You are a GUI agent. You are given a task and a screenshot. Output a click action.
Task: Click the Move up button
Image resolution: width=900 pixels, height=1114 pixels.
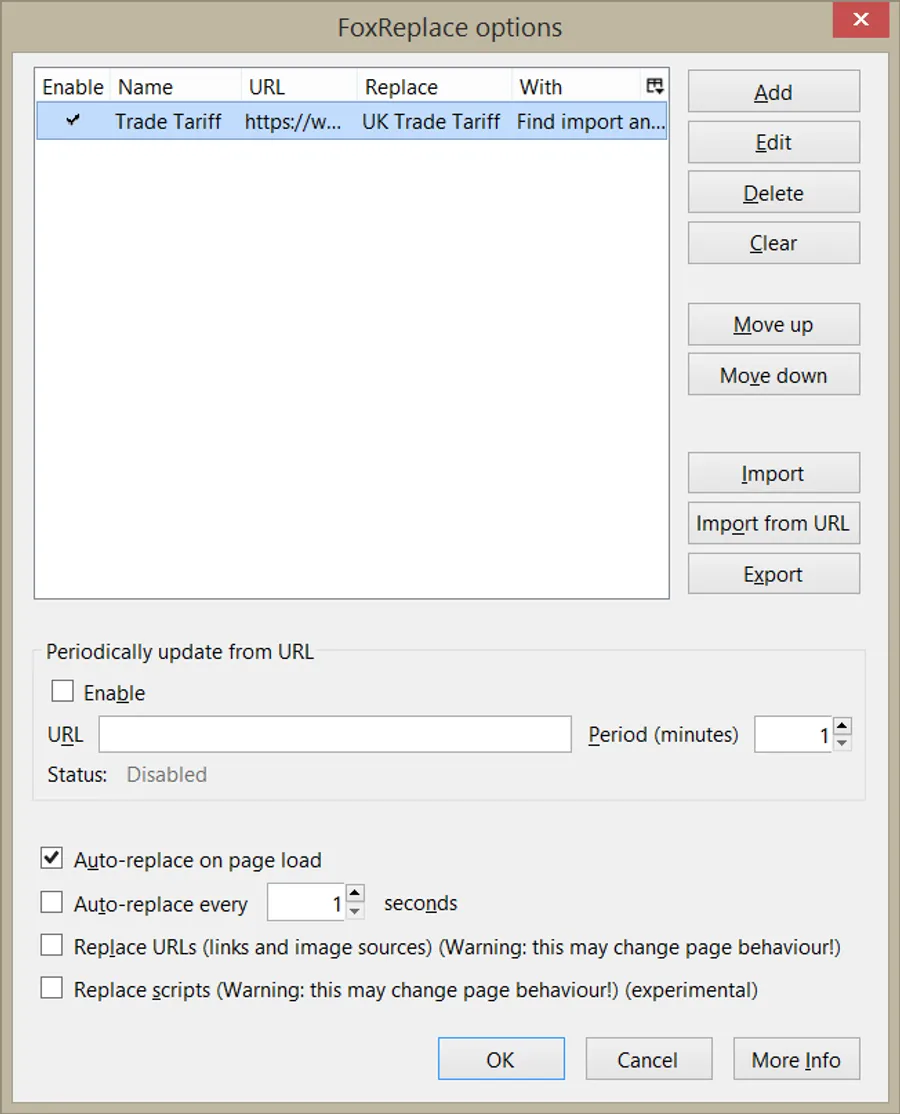pyautogui.click(x=773, y=324)
